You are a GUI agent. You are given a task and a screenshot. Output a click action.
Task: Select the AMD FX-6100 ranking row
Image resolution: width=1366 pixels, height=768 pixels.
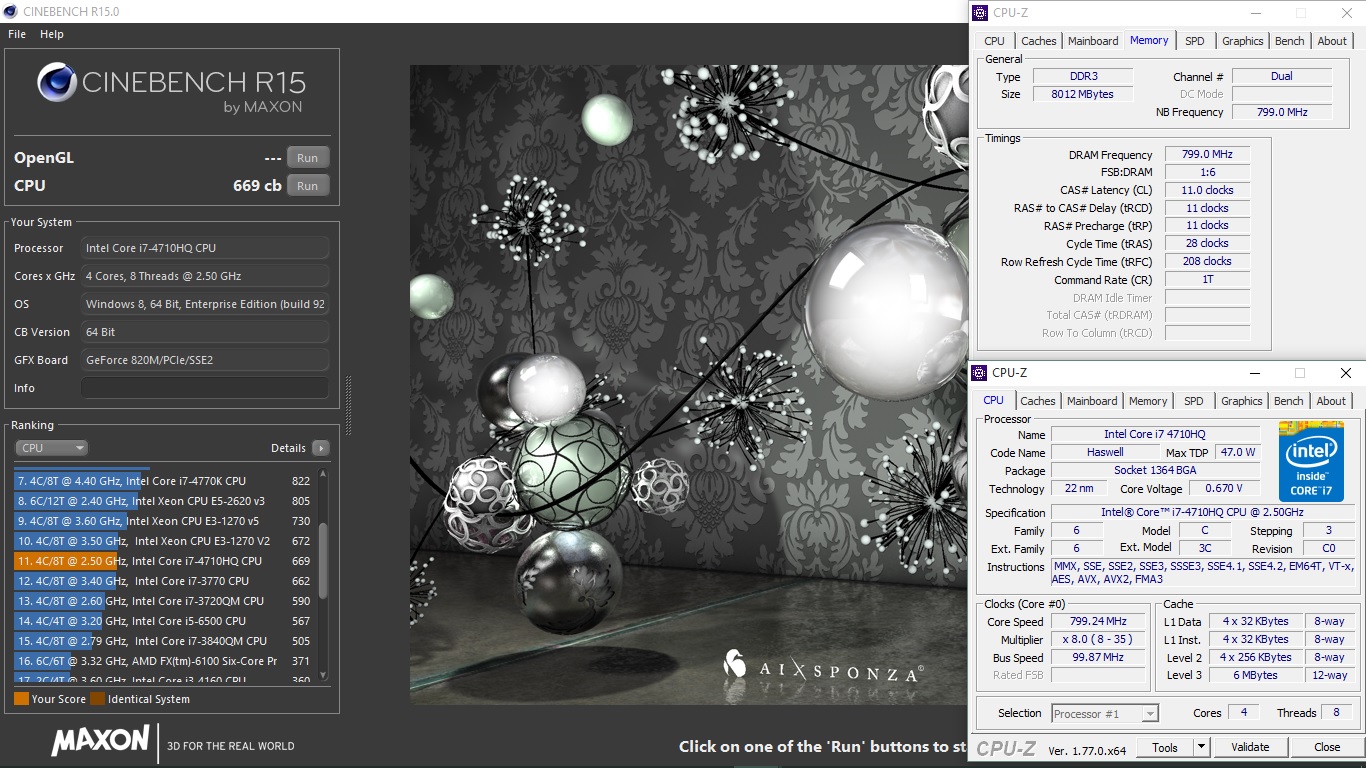pos(164,661)
